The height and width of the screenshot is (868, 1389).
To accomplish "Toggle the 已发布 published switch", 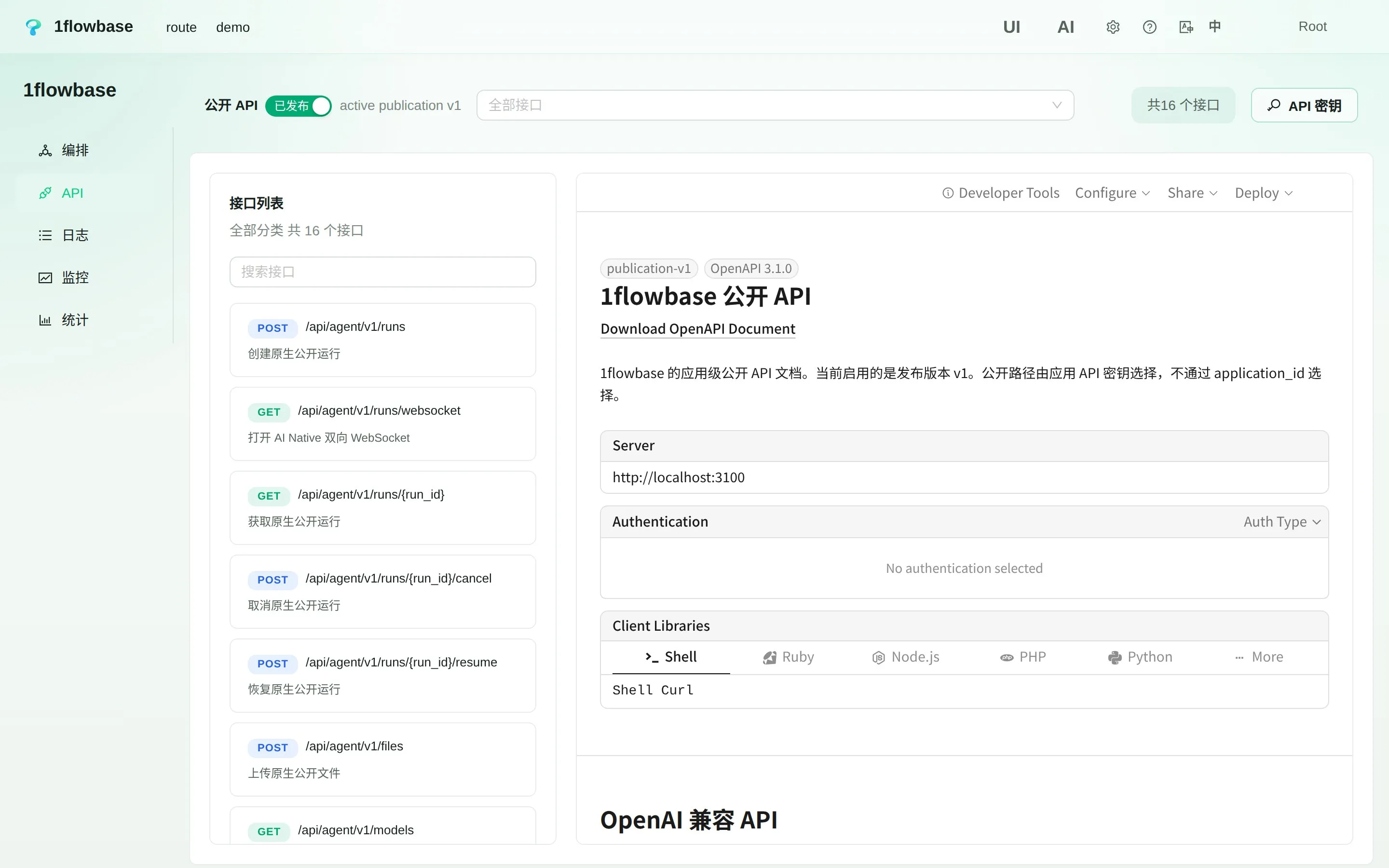I will tap(299, 106).
